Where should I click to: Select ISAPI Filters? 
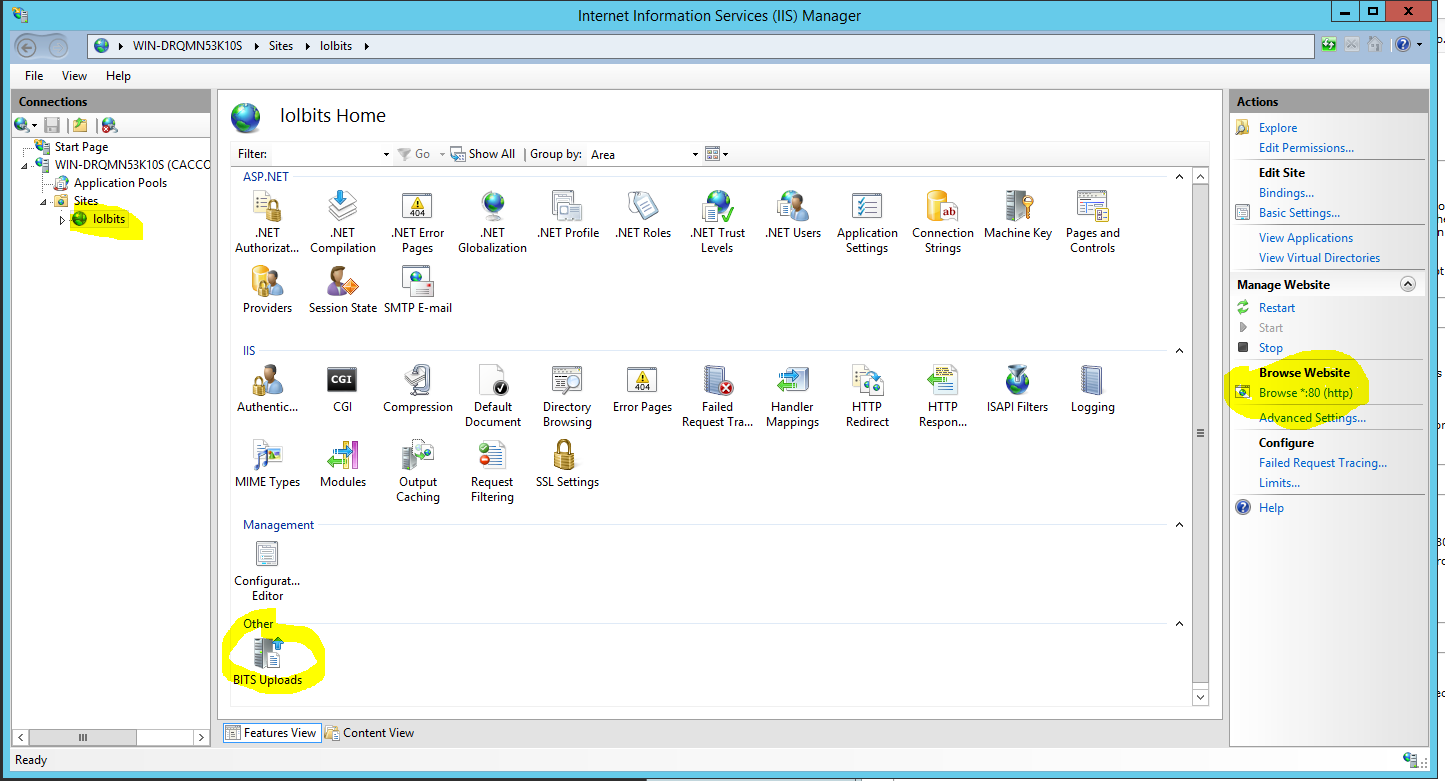click(x=1017, y=385)
